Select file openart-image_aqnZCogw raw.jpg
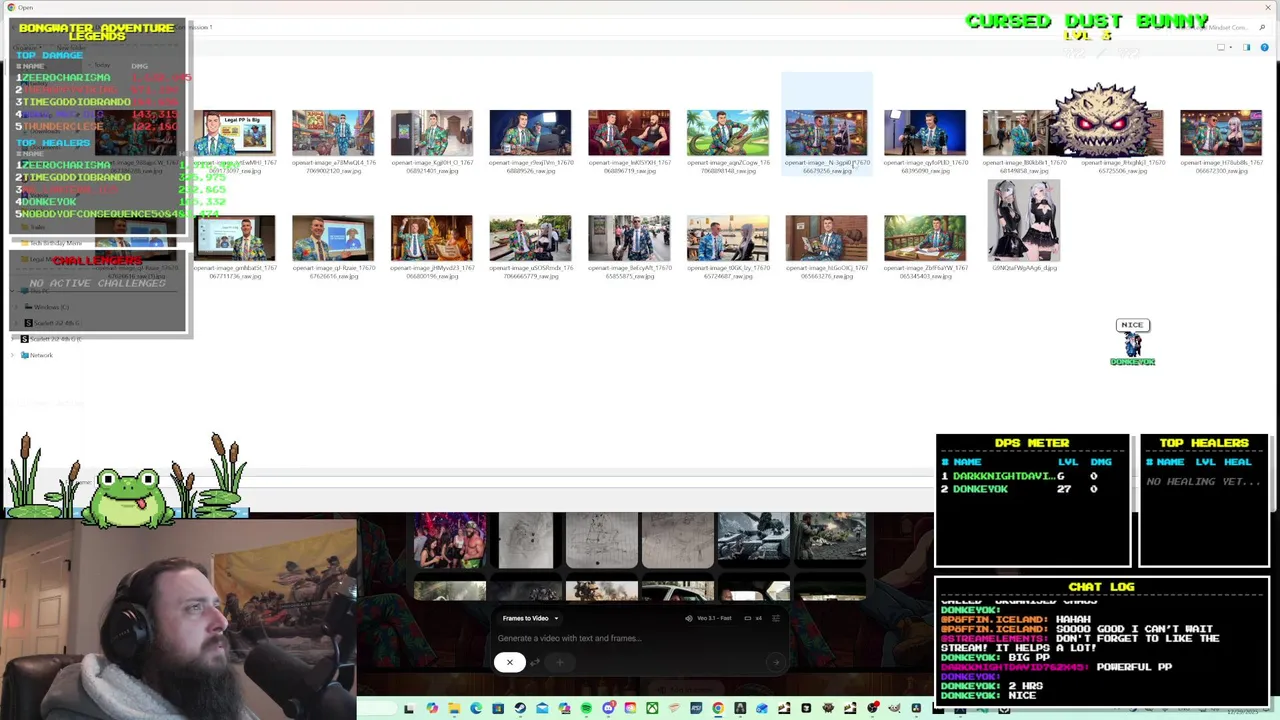1280x720 pixels. (x=728, y=141)
